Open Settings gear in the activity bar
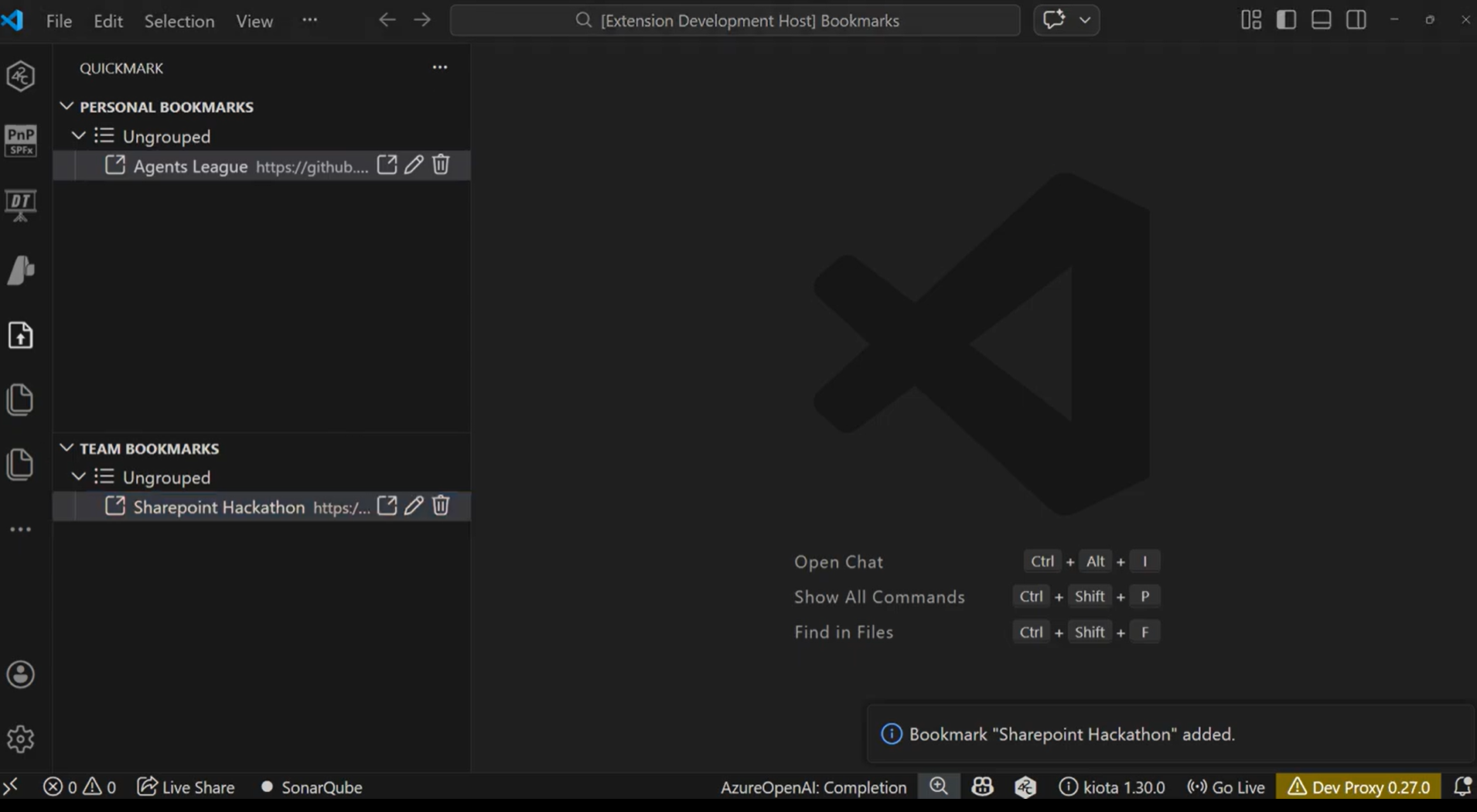 click(20, 739)
